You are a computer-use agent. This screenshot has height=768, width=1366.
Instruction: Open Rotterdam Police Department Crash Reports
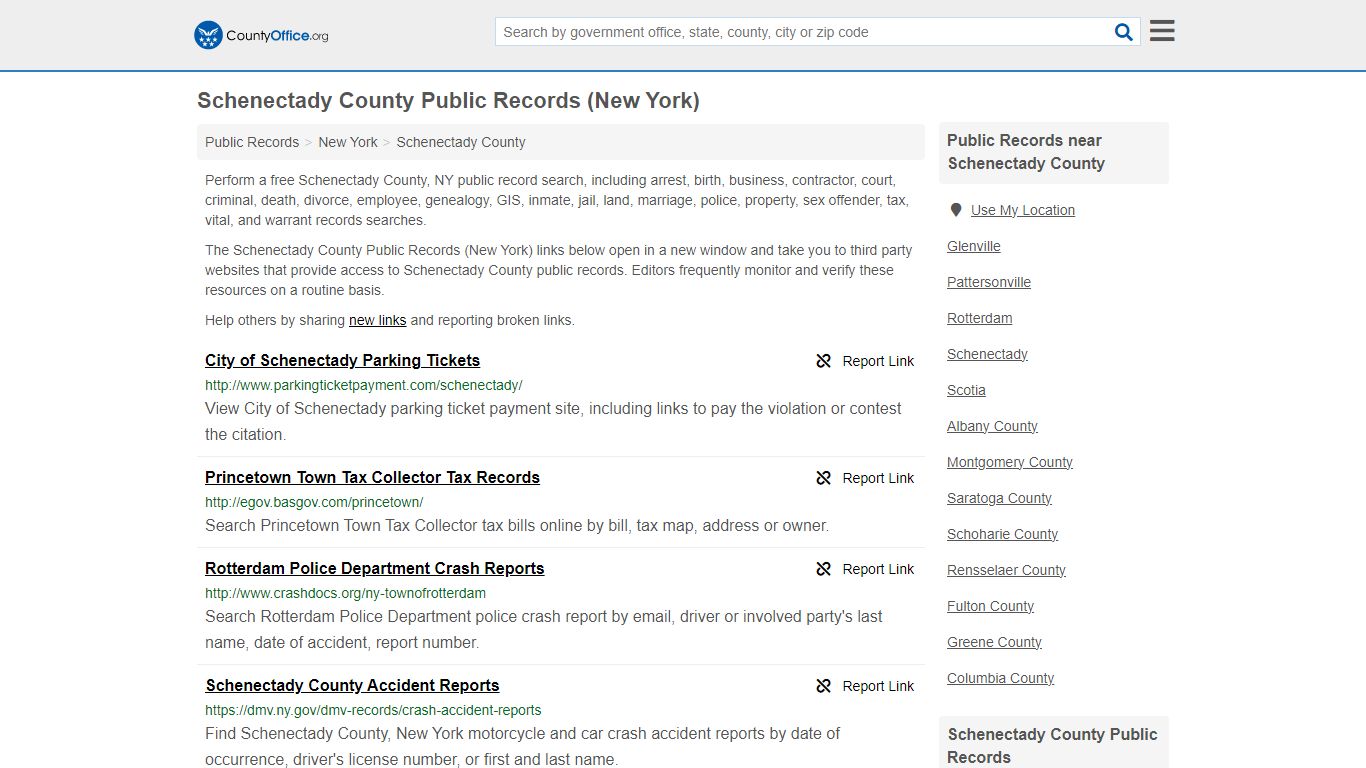point(375,568)
